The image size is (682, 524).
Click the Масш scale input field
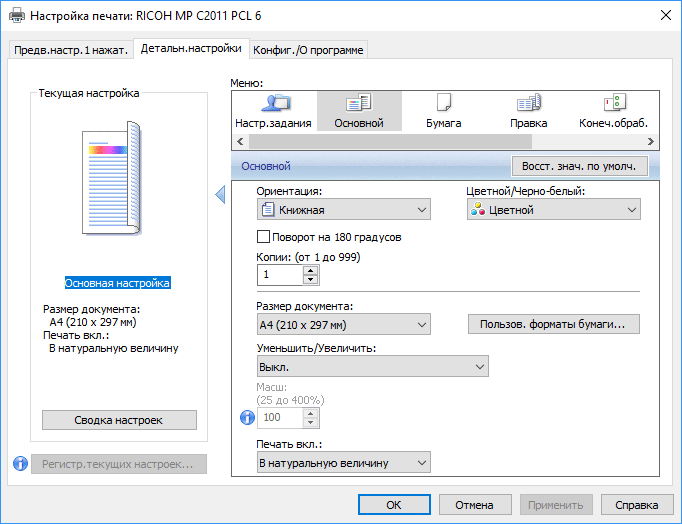pyautogui.click(x=280, y=417)
